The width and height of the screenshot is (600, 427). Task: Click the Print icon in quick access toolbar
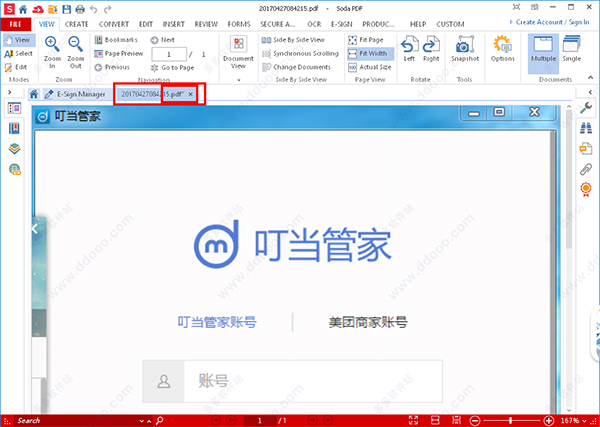point(80,9)
